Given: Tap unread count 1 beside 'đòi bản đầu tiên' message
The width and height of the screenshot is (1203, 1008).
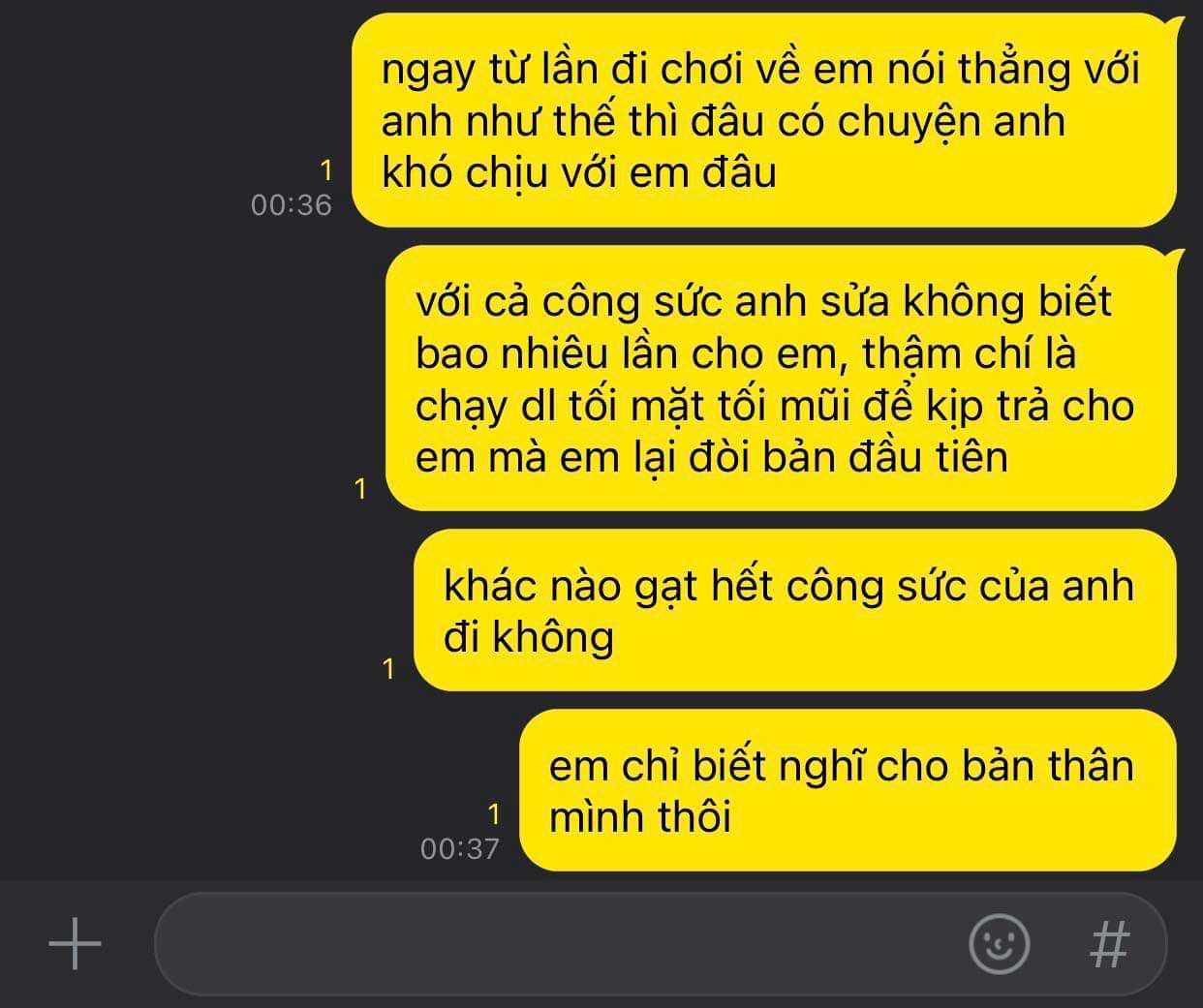Looking at the screenshot, I should point(361,489).
